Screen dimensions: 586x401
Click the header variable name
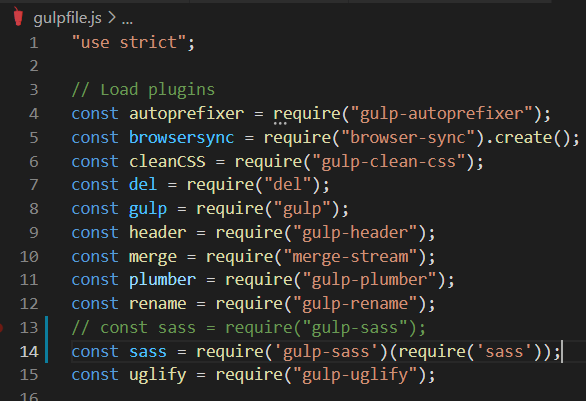(x=157, y=232)
